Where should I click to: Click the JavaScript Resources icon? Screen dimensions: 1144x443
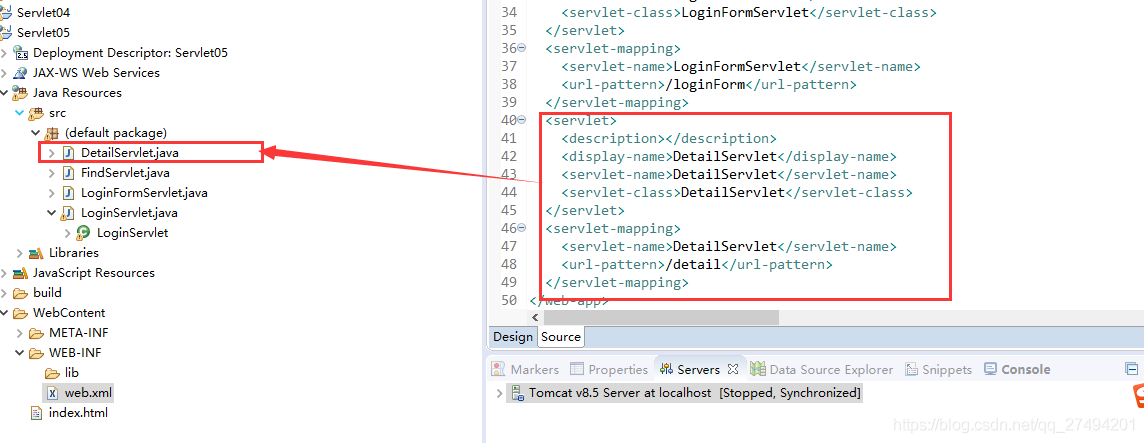pyautogui.click(x=21, y=273)
